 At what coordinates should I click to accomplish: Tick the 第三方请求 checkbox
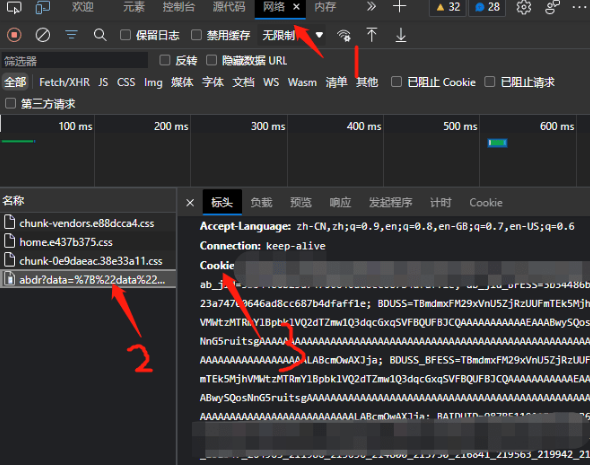pos(10,103)
